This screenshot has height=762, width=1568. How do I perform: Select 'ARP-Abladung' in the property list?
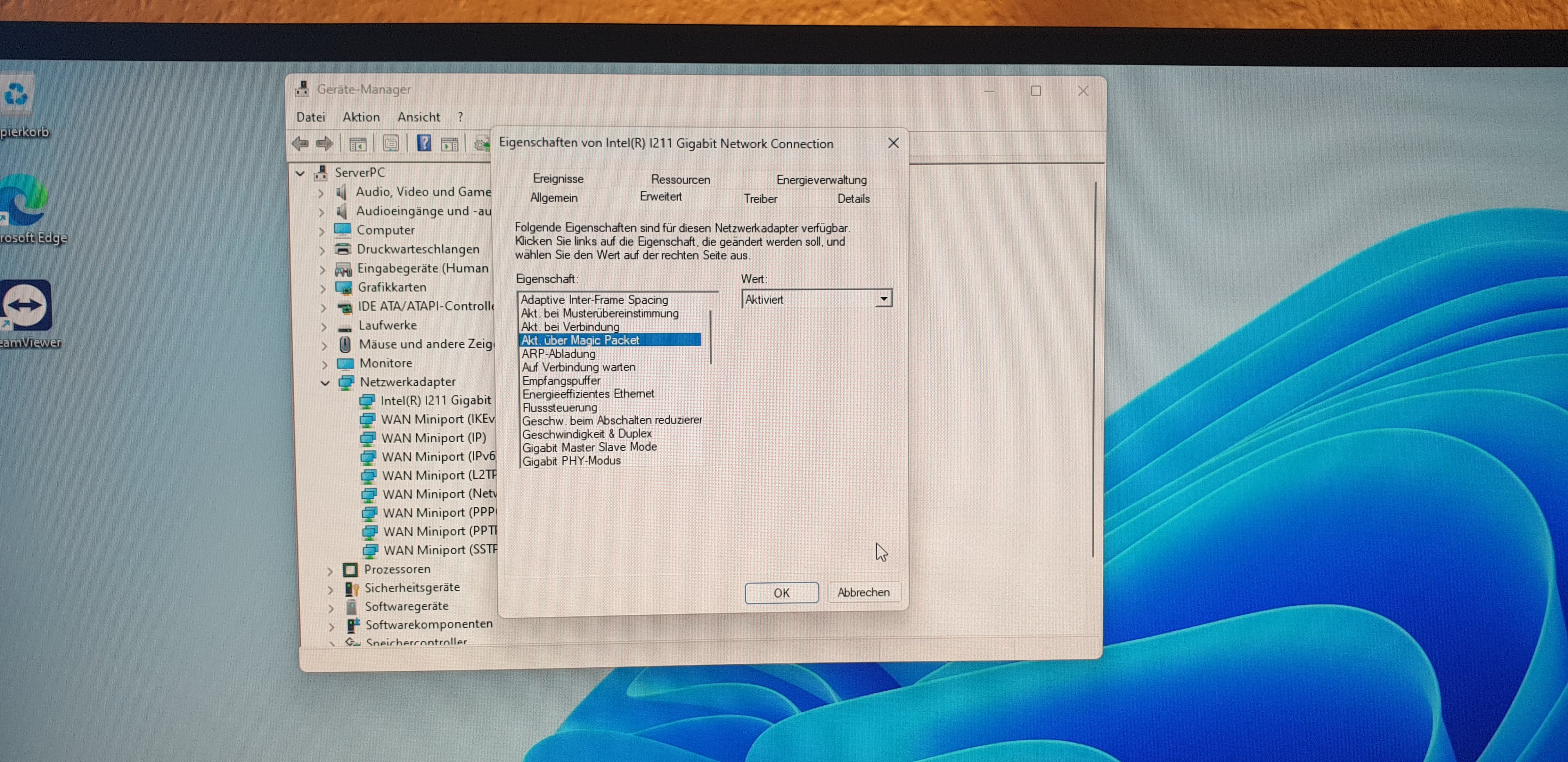[x=558, y=353]
